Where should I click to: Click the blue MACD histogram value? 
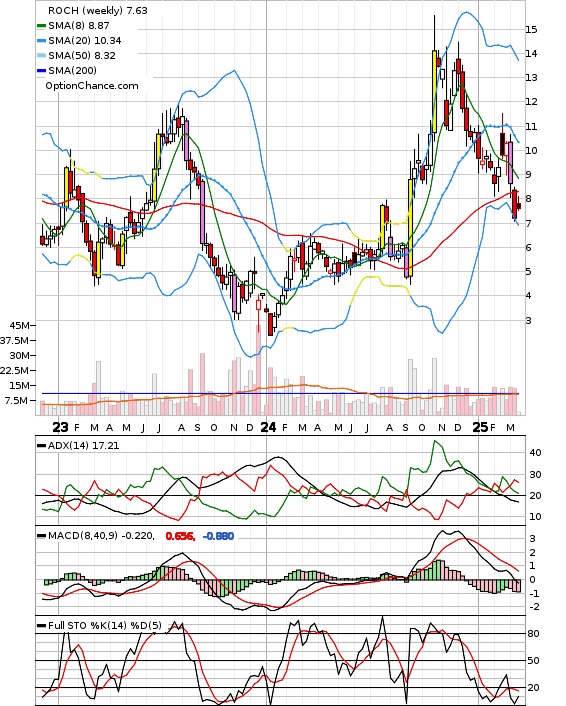point(218,536)
